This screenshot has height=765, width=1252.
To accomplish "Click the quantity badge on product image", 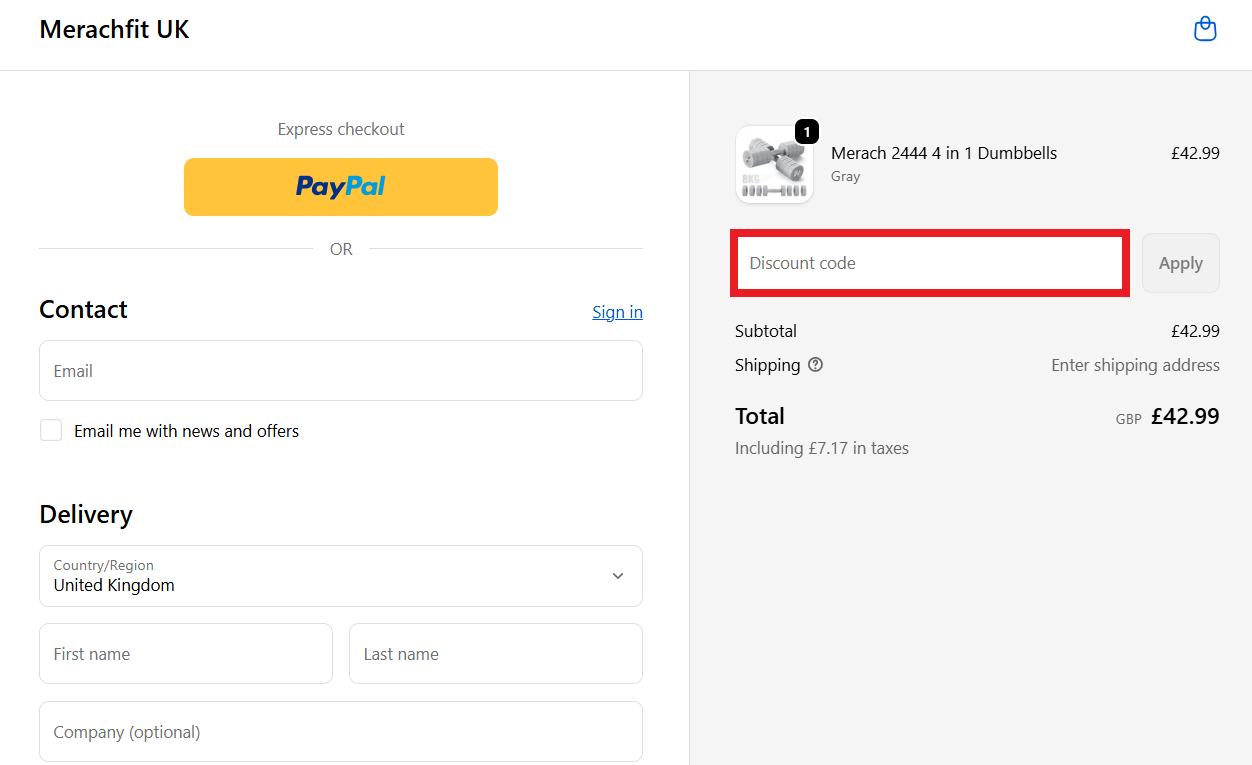I will 807,132.
